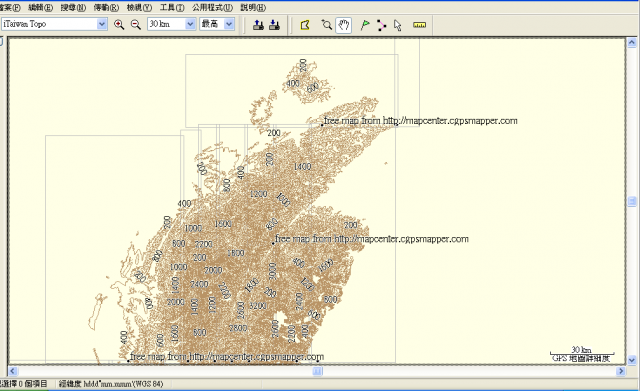640x391 pixels.
Task: Select the hand pan tool
Action: 344,25
